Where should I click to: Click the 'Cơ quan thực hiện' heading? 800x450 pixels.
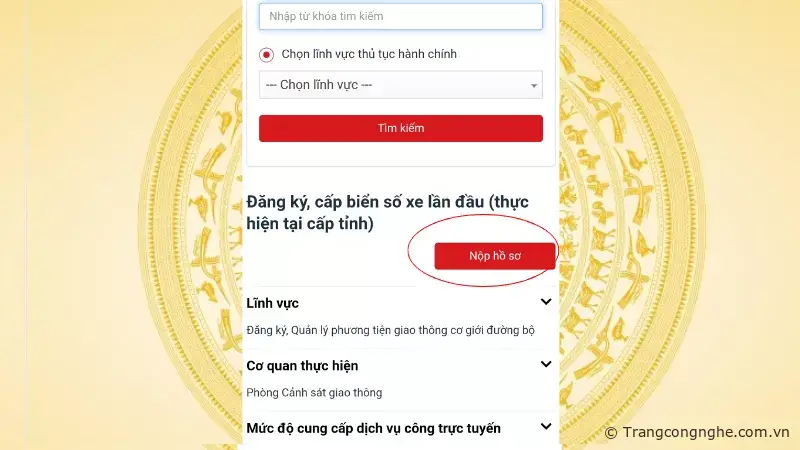[302, 366]
